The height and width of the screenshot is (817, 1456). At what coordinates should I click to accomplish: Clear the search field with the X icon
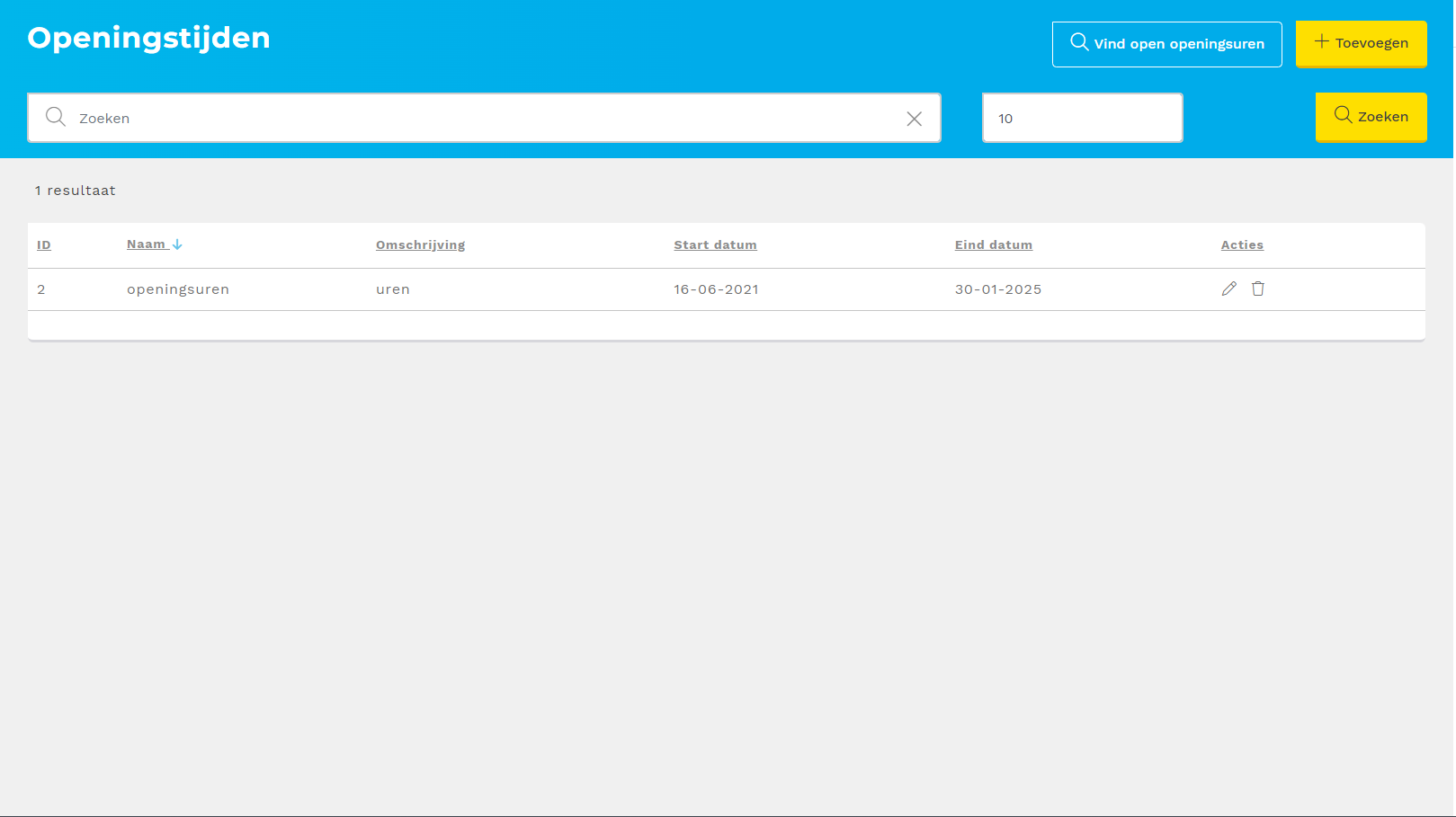914,119
